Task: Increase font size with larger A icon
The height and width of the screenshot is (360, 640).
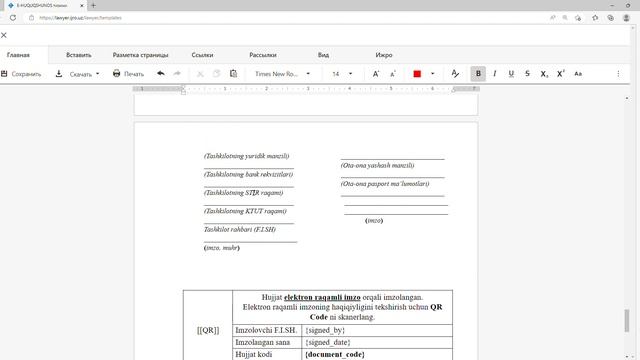Action: coord(376,74)
